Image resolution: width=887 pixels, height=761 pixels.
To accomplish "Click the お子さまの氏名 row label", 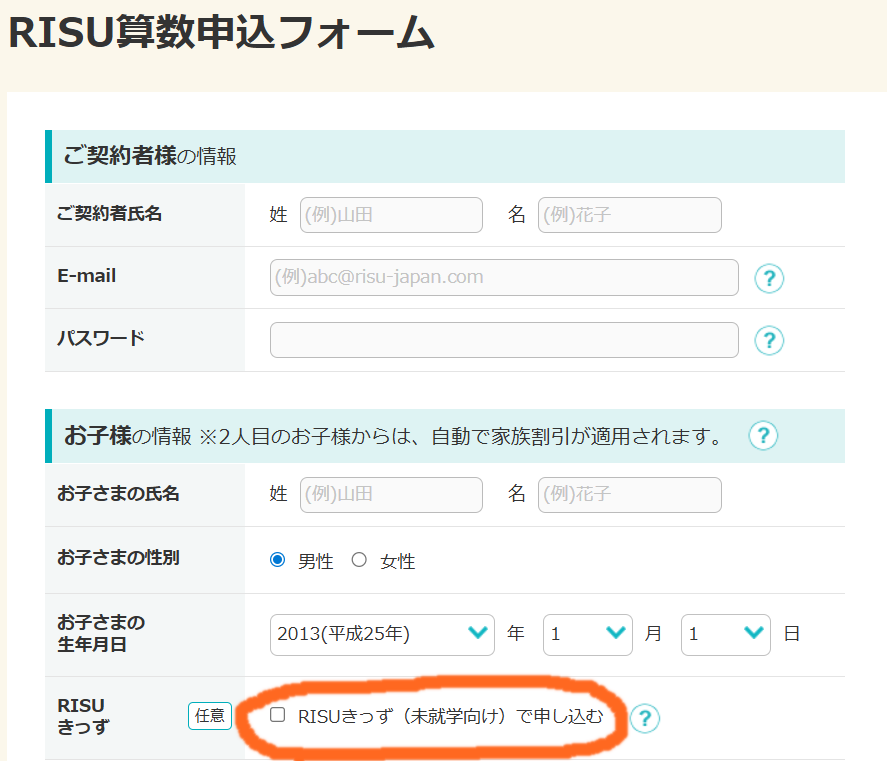I will coord(118,493).
